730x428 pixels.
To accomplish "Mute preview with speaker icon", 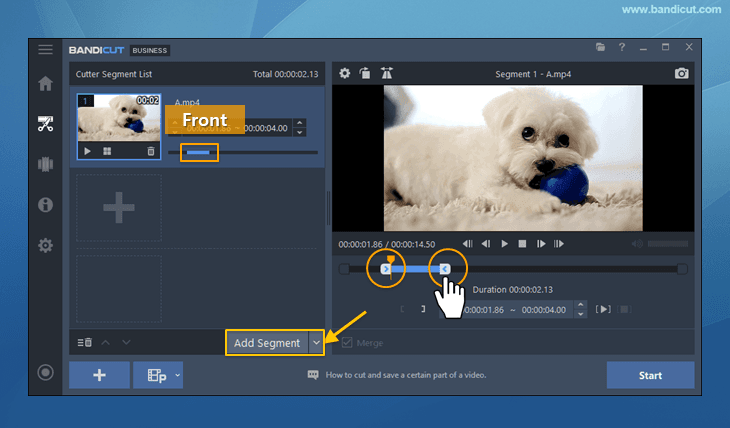I will (x=637, y=244).
